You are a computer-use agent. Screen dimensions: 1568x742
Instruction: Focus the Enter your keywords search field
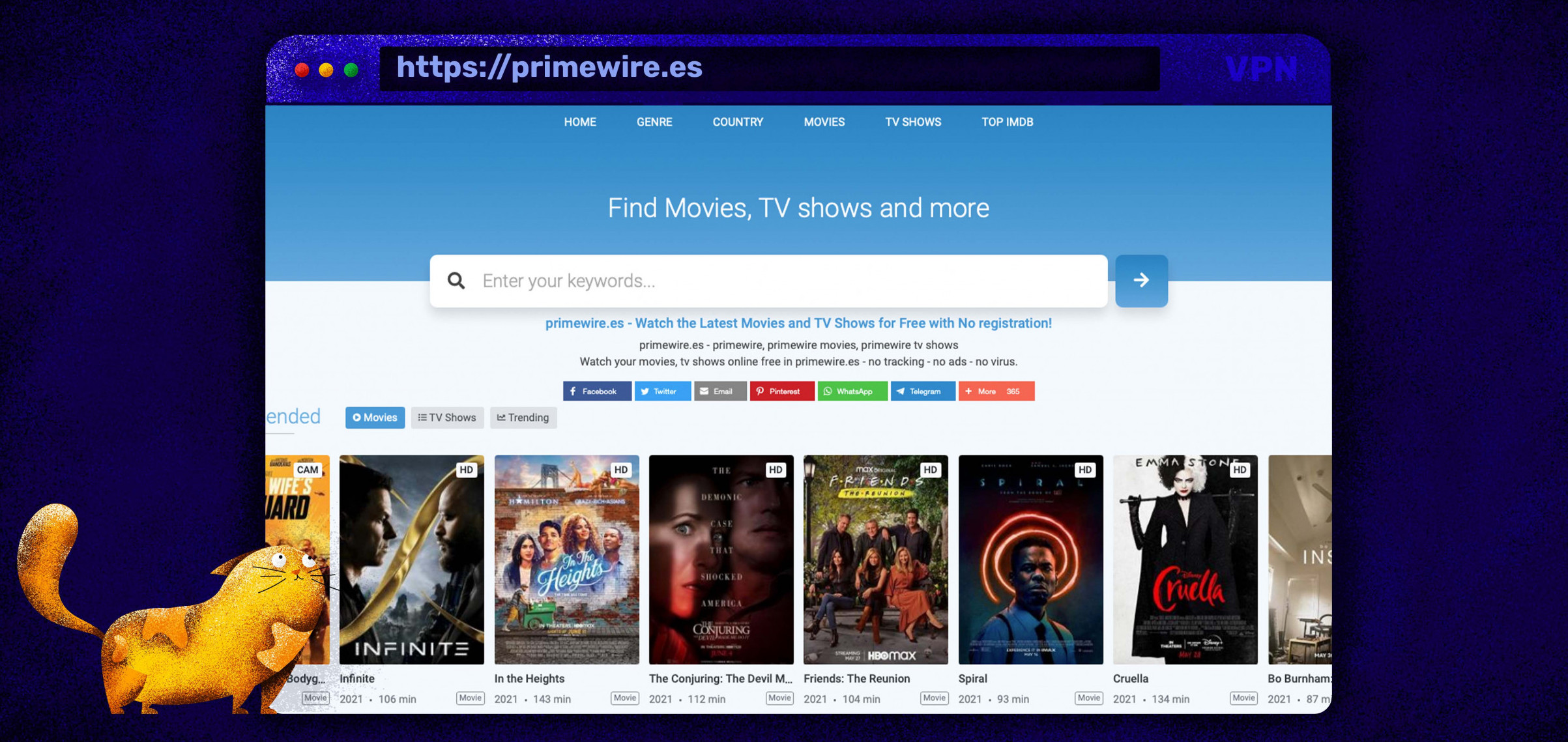pos(768,281)
